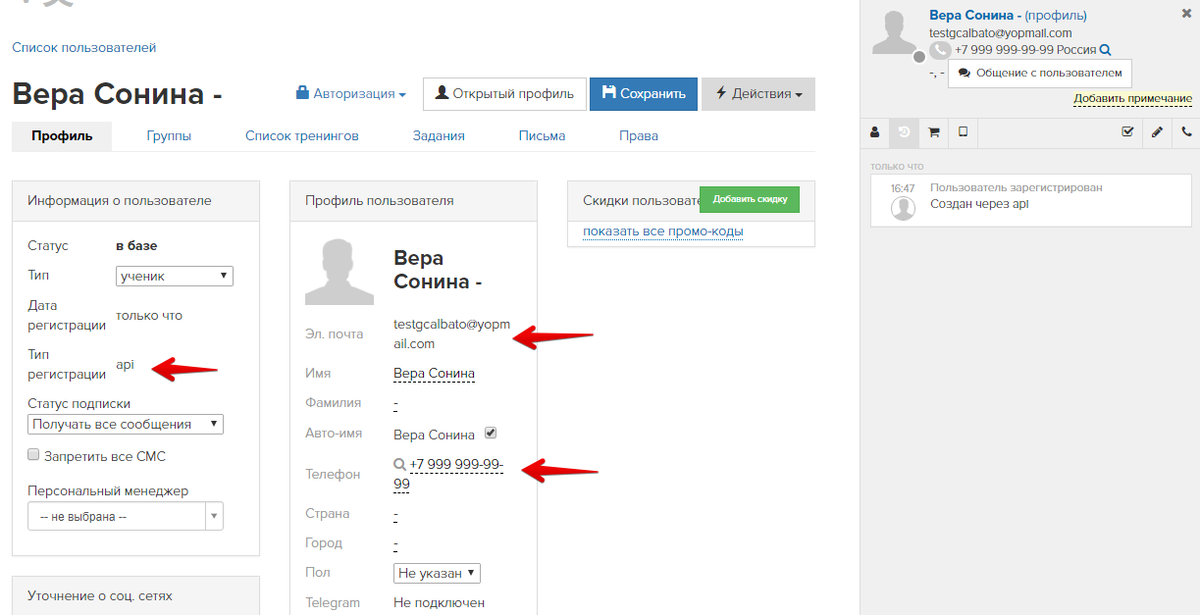The width and height of the screenshot is (1200, 615).
Task: Select the history clock icon in side panel
Action: click(904, 131)
